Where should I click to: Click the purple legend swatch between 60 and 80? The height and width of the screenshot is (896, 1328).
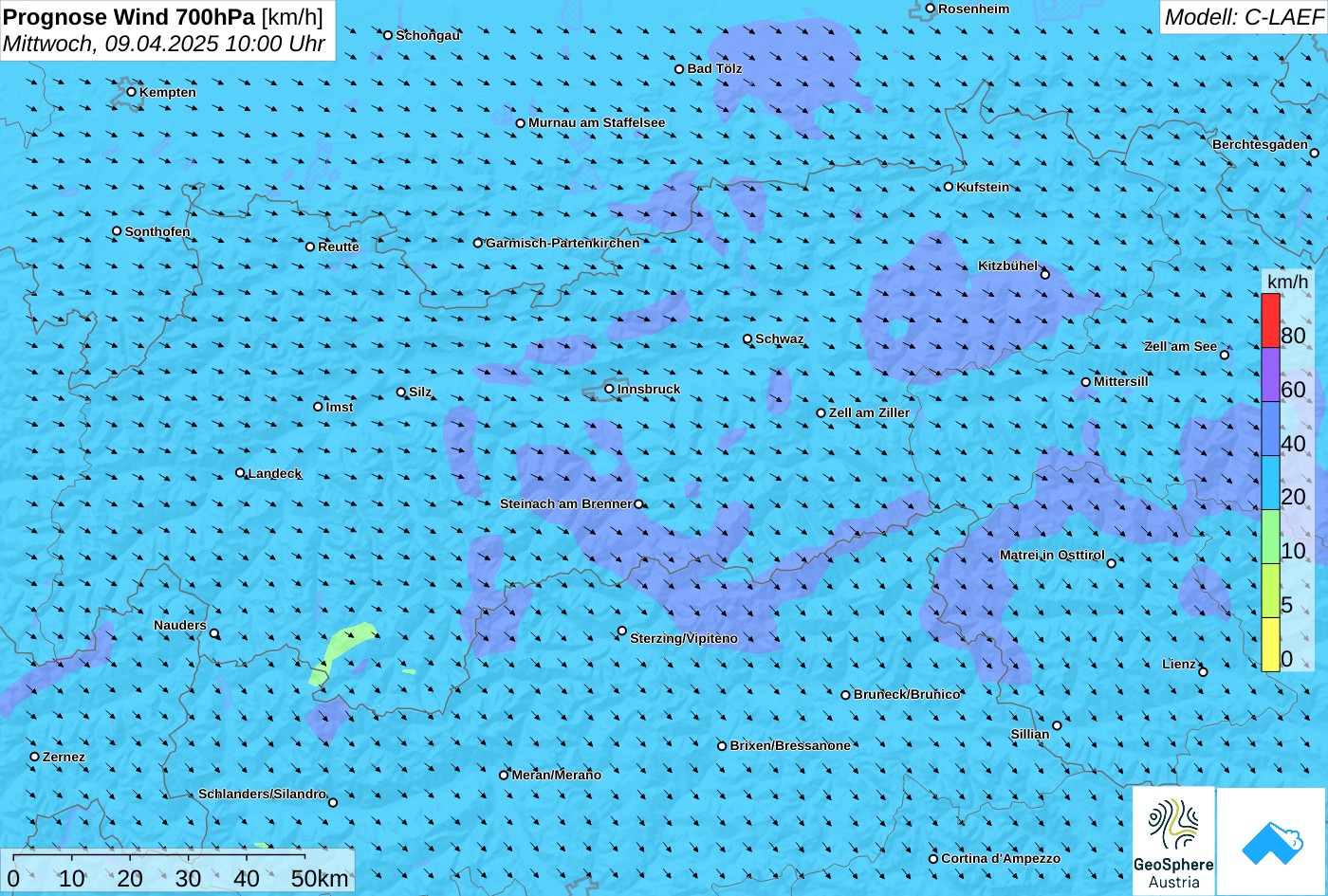[1270, 375]
